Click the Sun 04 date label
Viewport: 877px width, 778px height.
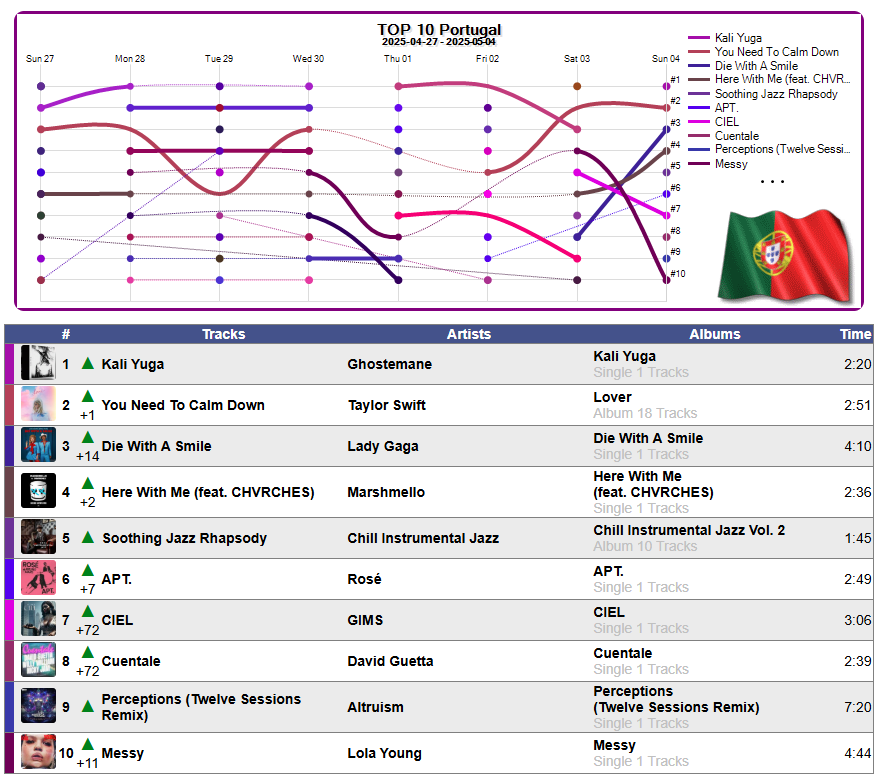pyautogui.click(x=666, y=58)
